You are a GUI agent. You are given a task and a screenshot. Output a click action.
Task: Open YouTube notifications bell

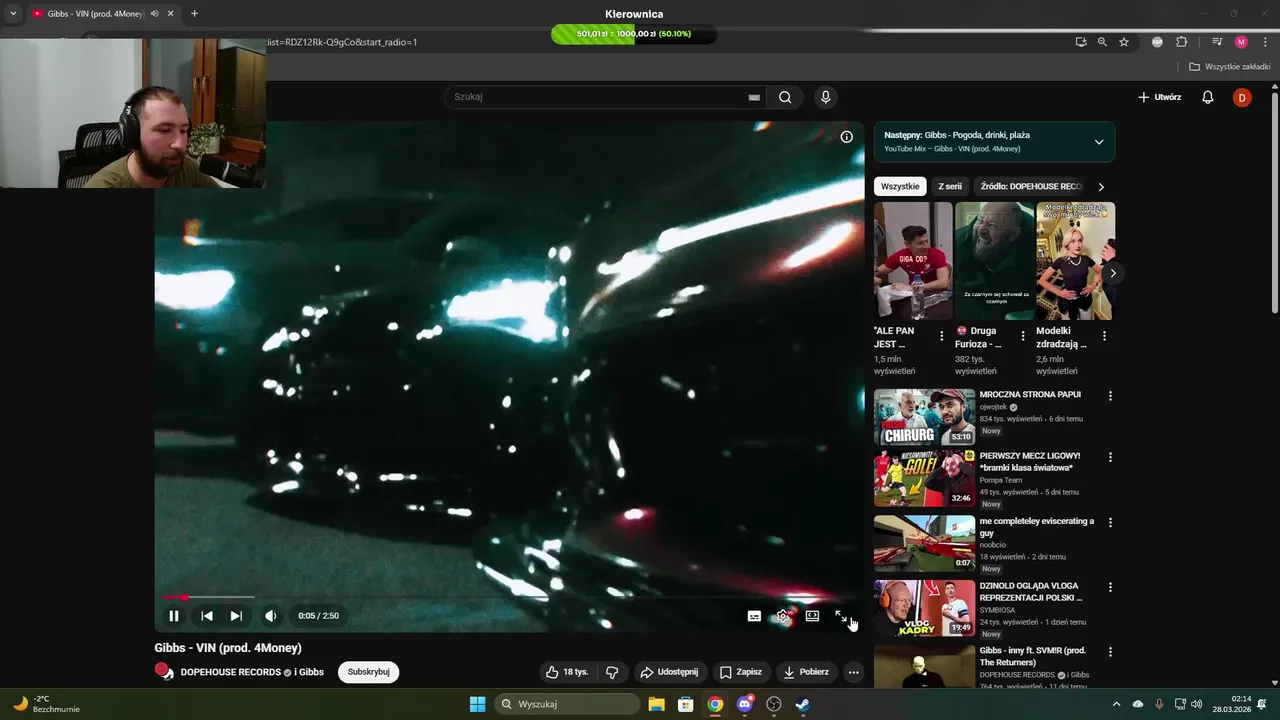point(1208,97)
